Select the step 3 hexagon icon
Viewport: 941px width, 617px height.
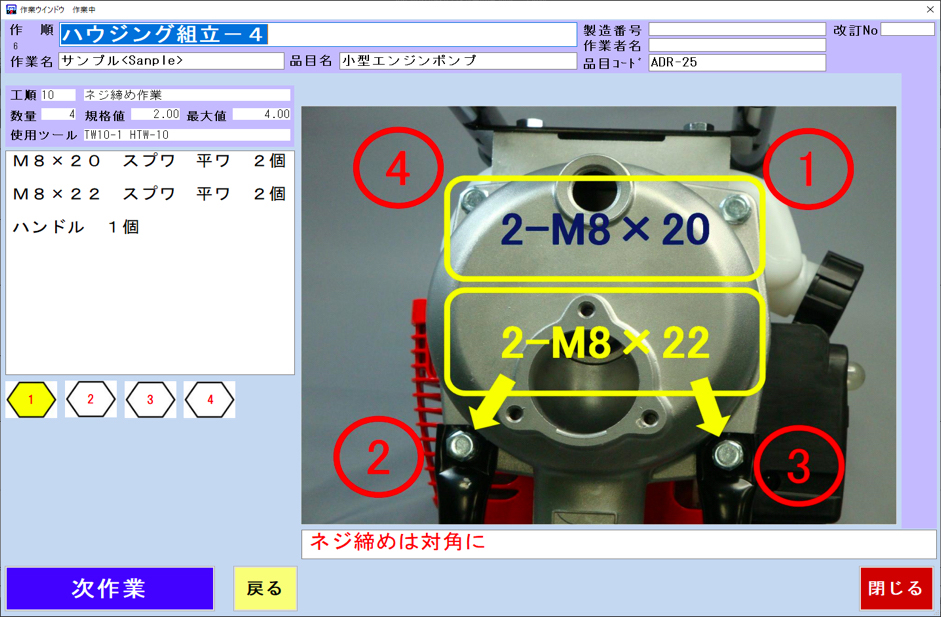150,400
